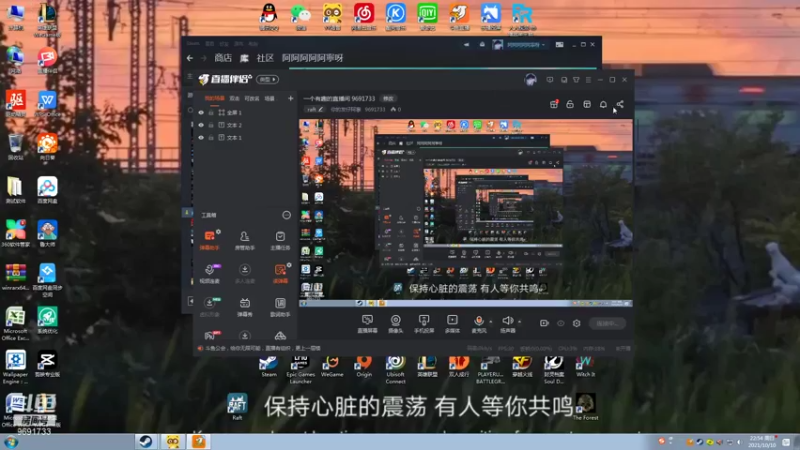
Task: Edit the raft category tag
Action: pyautogui.click(x=314, y=109)
